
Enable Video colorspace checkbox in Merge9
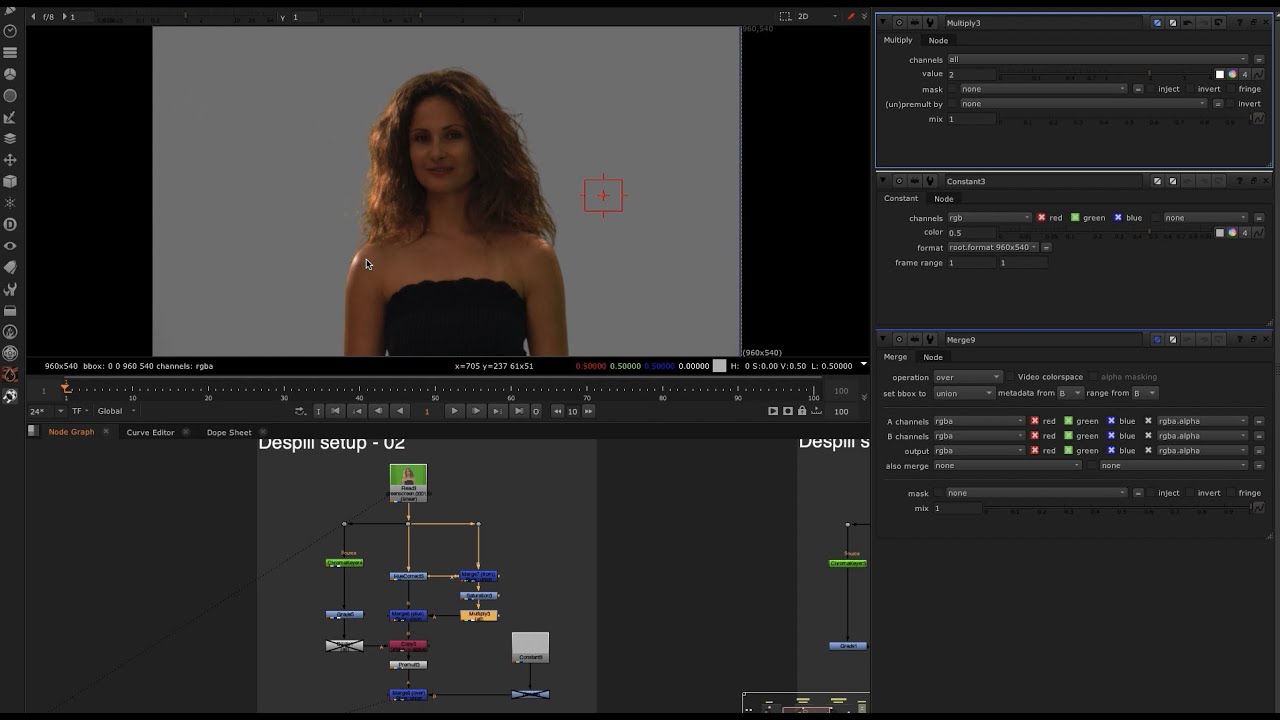point(1010,377)
